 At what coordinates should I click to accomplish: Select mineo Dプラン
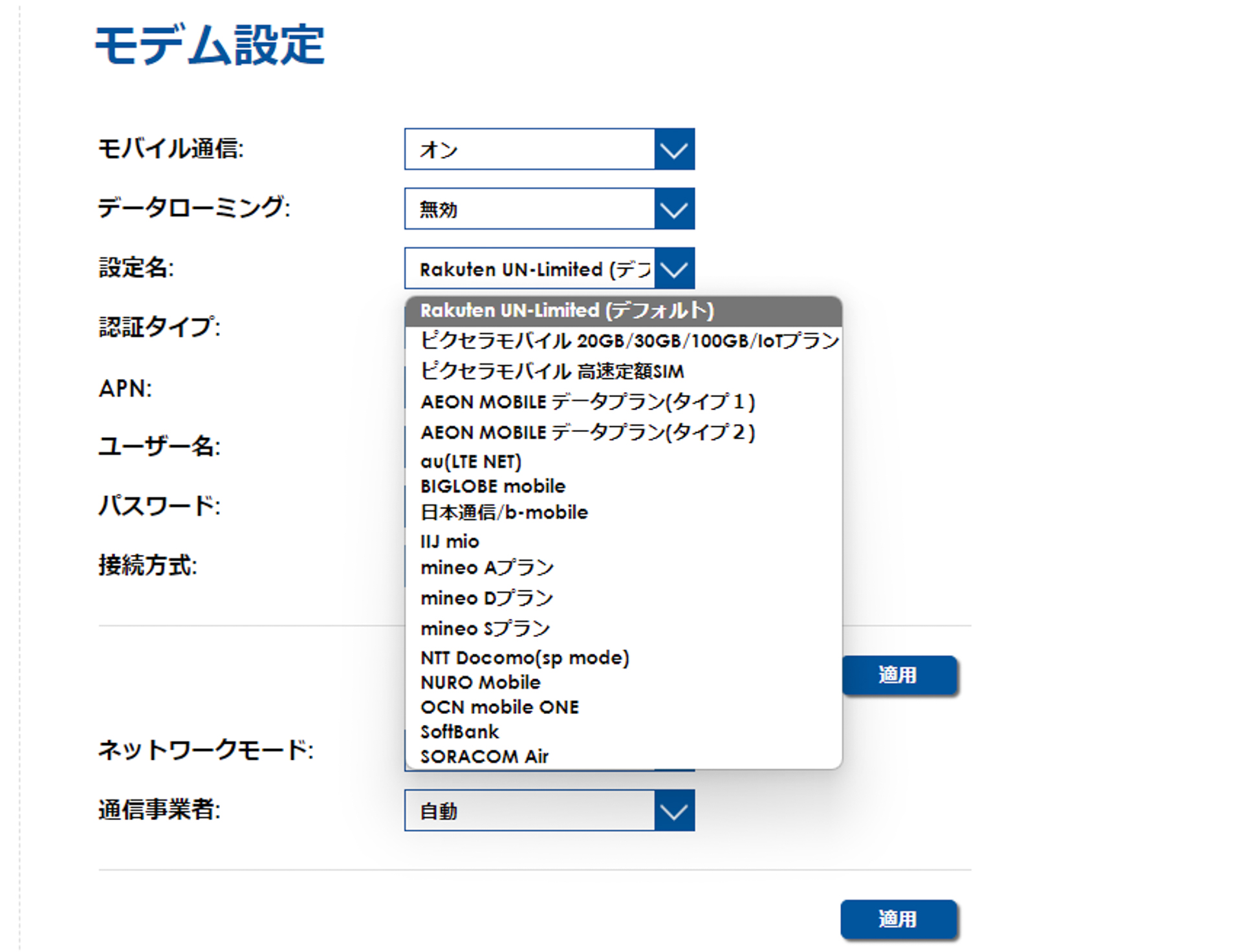click(486, 598)
